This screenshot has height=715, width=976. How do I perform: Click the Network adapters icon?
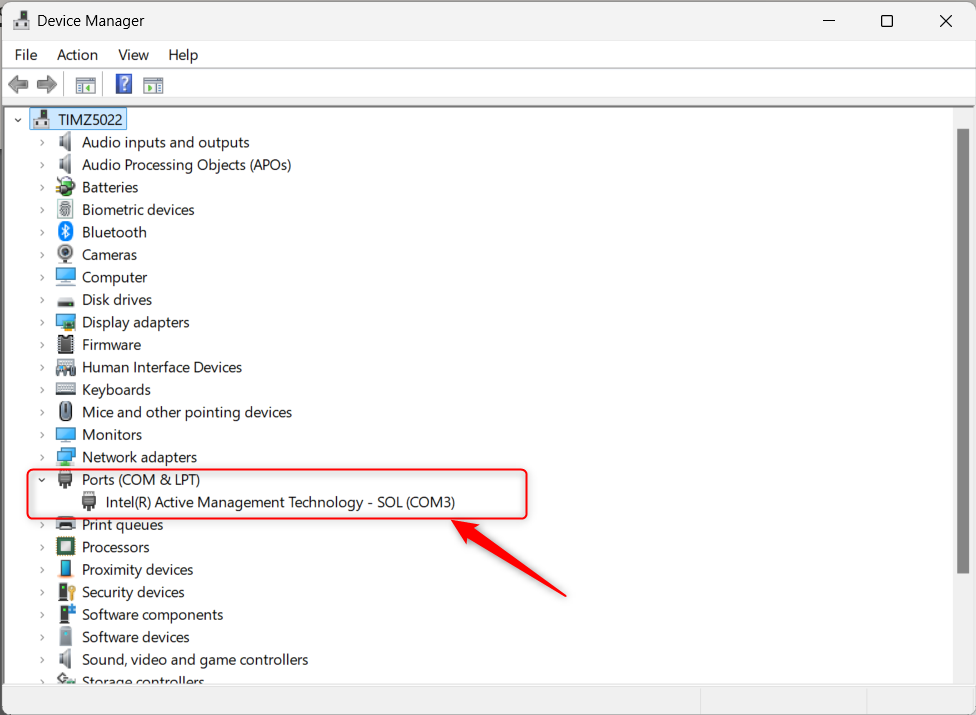pyautogui.click(x=65, y=456)
